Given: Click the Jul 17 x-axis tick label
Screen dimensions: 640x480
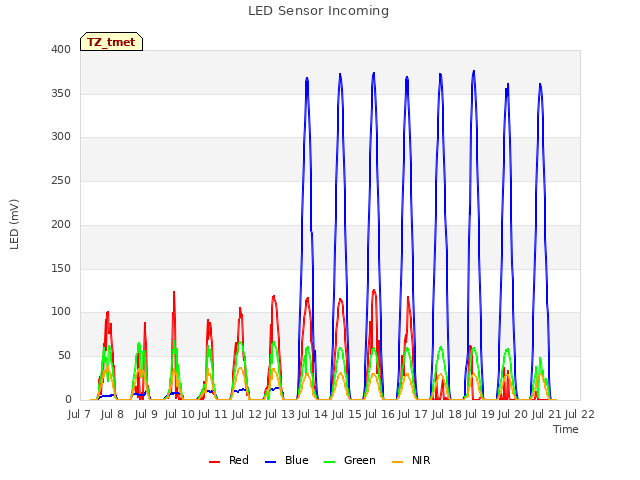Looking at the screenshot, I should [x=413, y=414].
